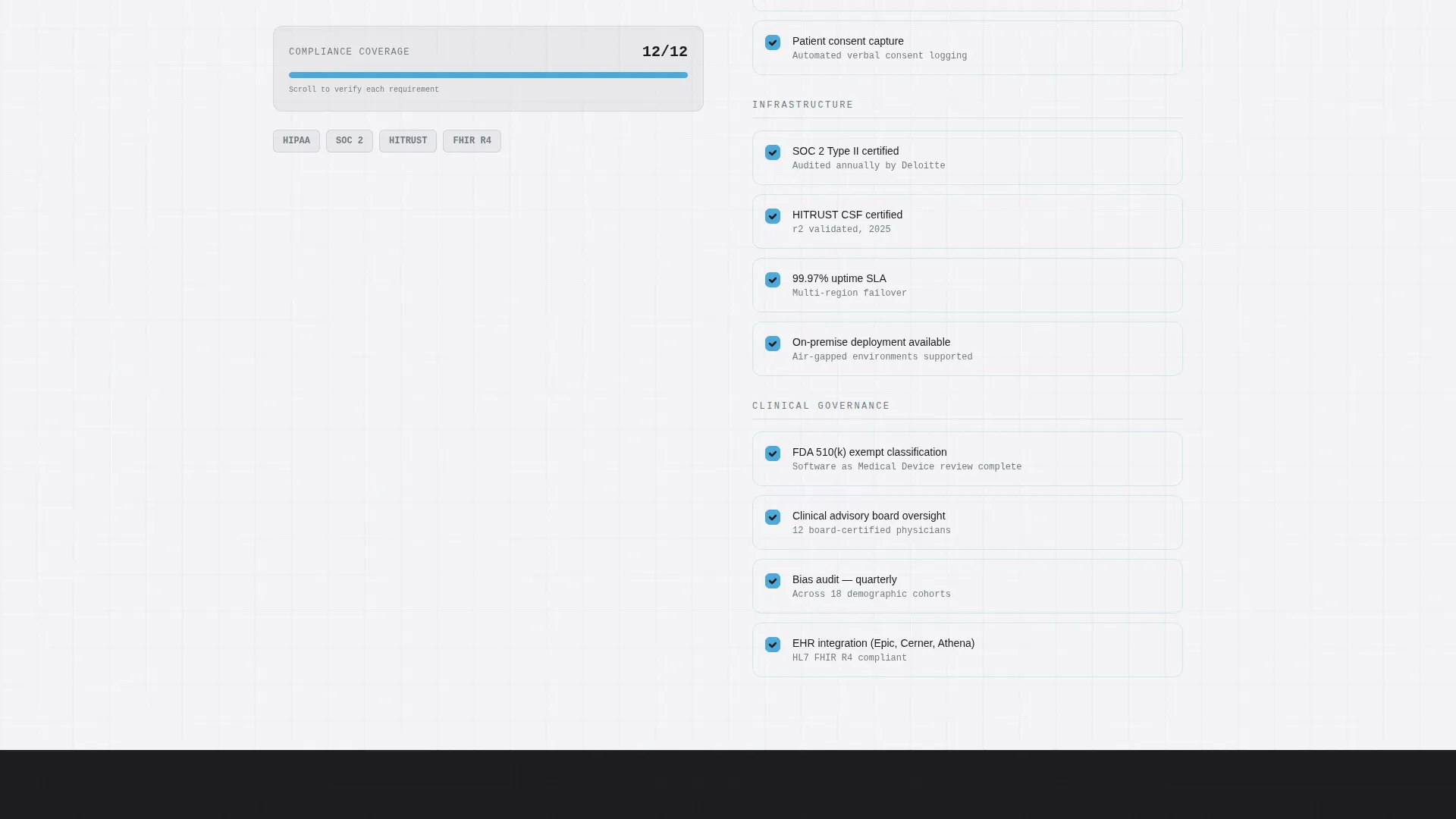Click 'Scroll to verify each requirement' text
Image resolution: width=1456 pixels, height=819 pixels.
(364, 89)
